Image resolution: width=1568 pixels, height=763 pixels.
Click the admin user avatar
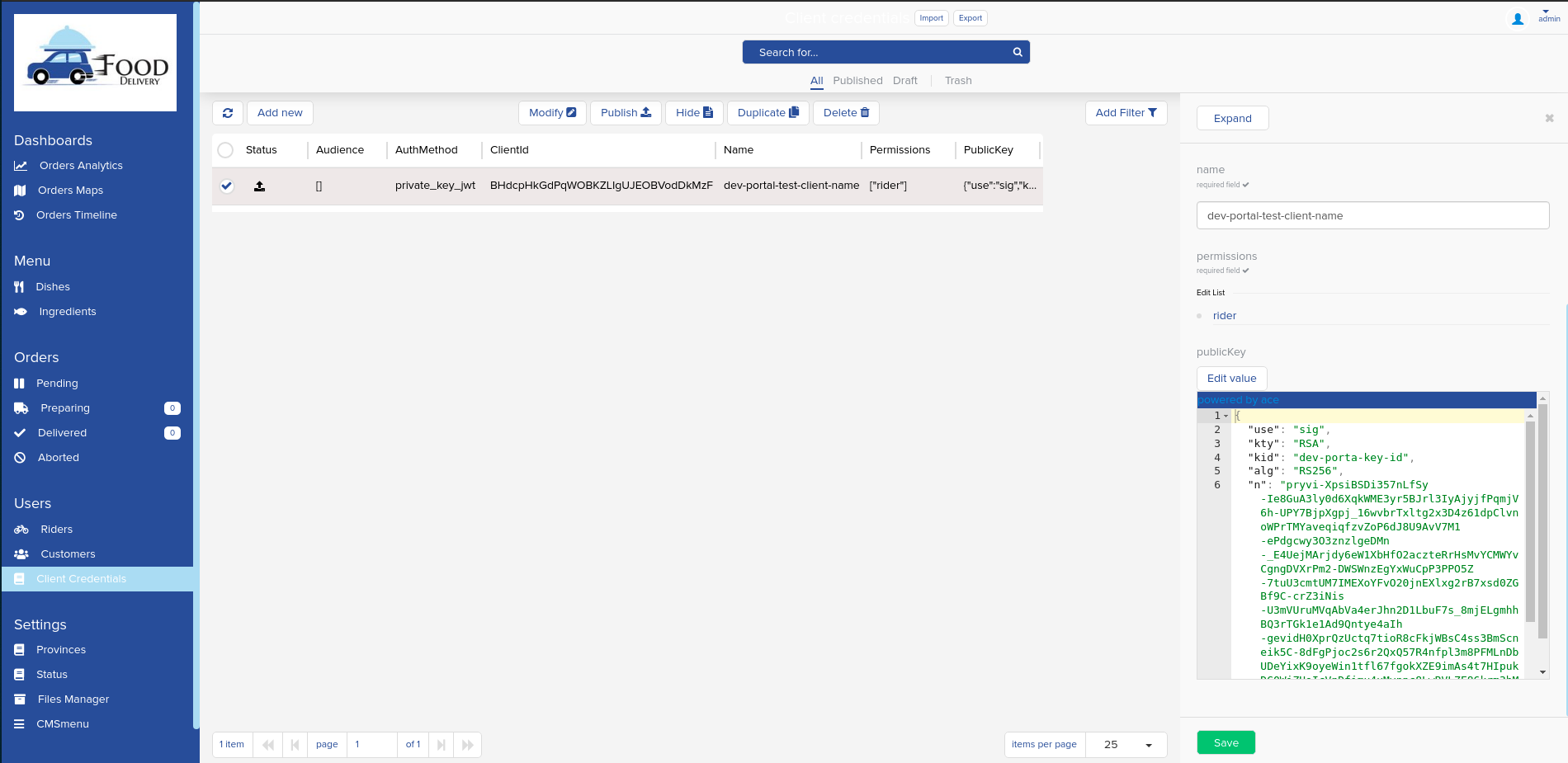click(x=1518, y=17)
